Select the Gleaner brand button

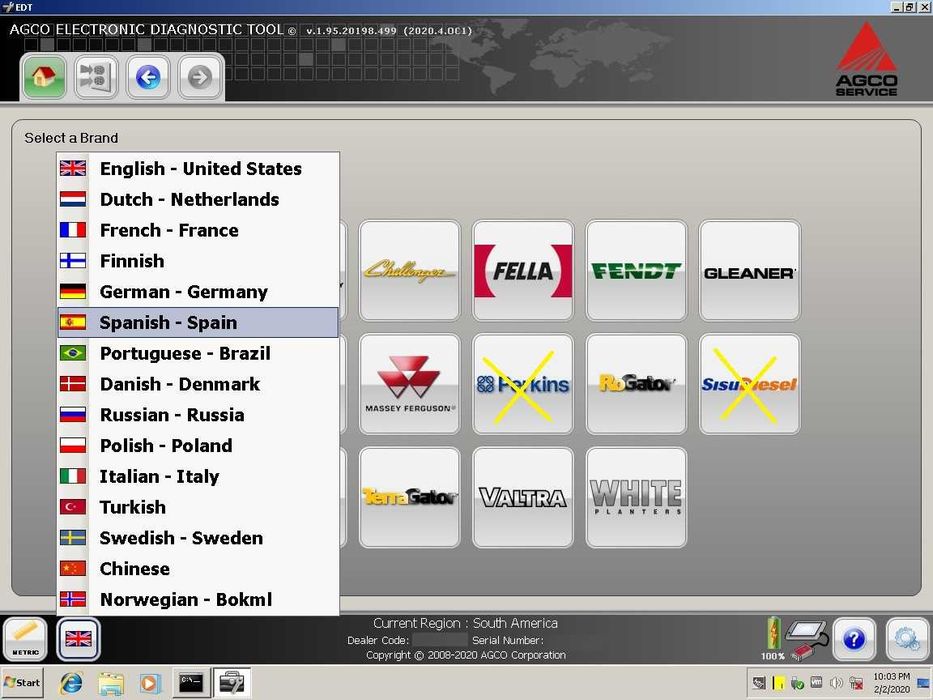pyautogui.click(x=750, y=271)
